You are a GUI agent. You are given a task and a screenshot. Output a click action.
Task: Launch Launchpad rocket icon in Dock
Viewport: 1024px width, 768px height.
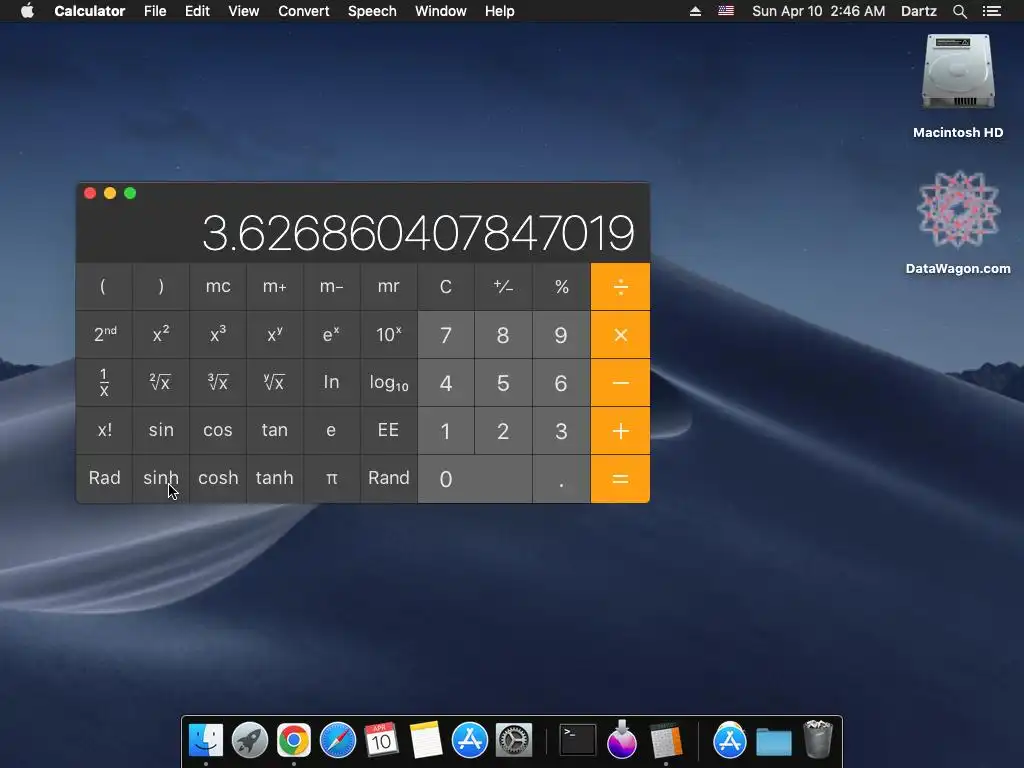pyautogui.click(x=249, y=741)
